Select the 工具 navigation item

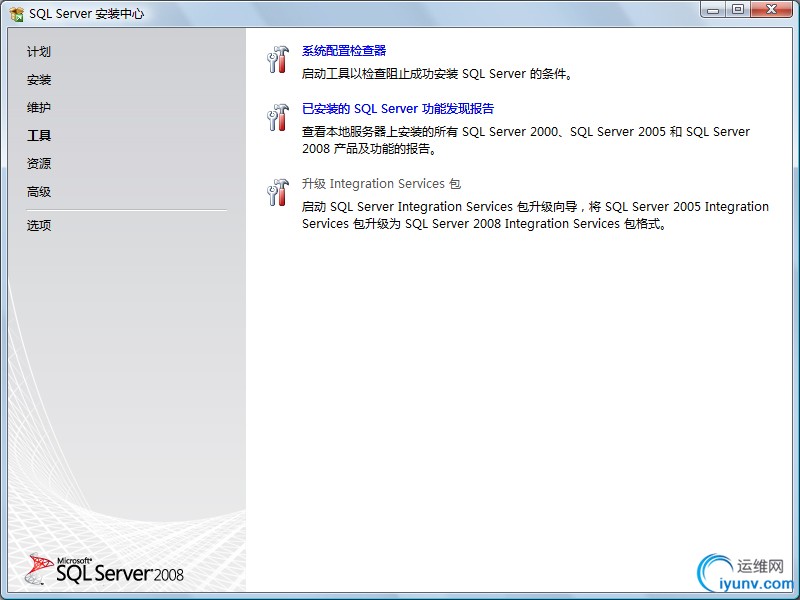pos(39,136)
